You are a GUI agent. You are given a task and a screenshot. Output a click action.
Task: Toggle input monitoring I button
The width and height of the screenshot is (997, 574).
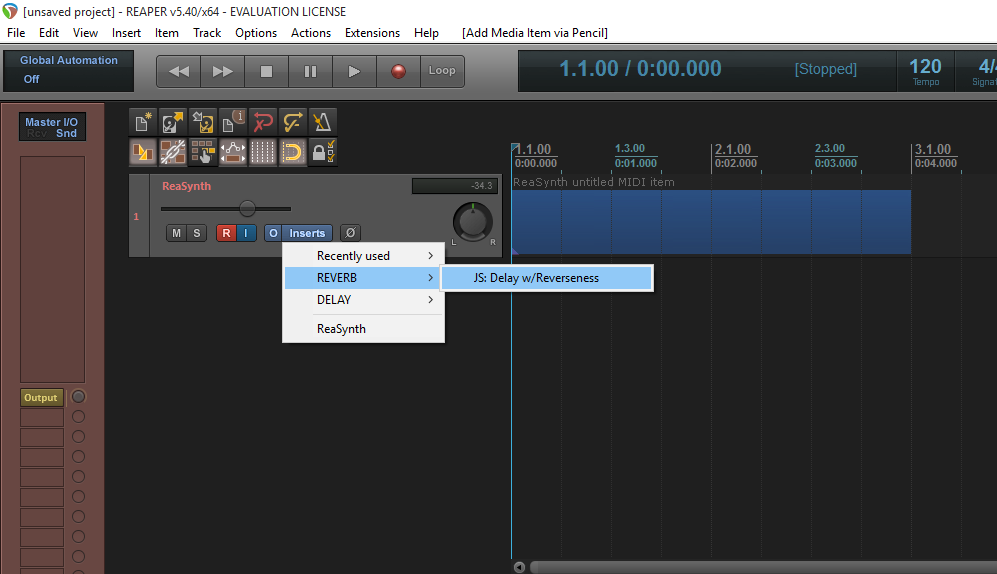246,233
